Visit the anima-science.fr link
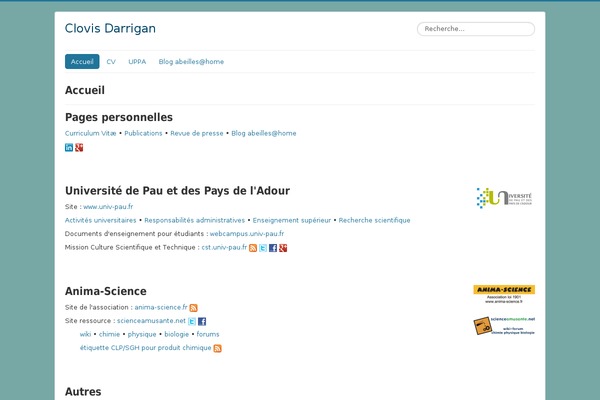This screenshot has height=400, width=600. point(161,307)
